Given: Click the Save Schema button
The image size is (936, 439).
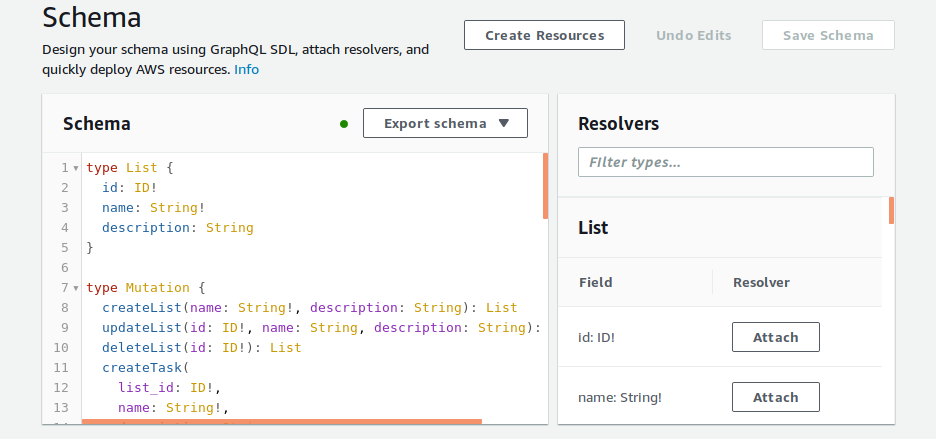Looking at the screenshot, I should point(828,35).
